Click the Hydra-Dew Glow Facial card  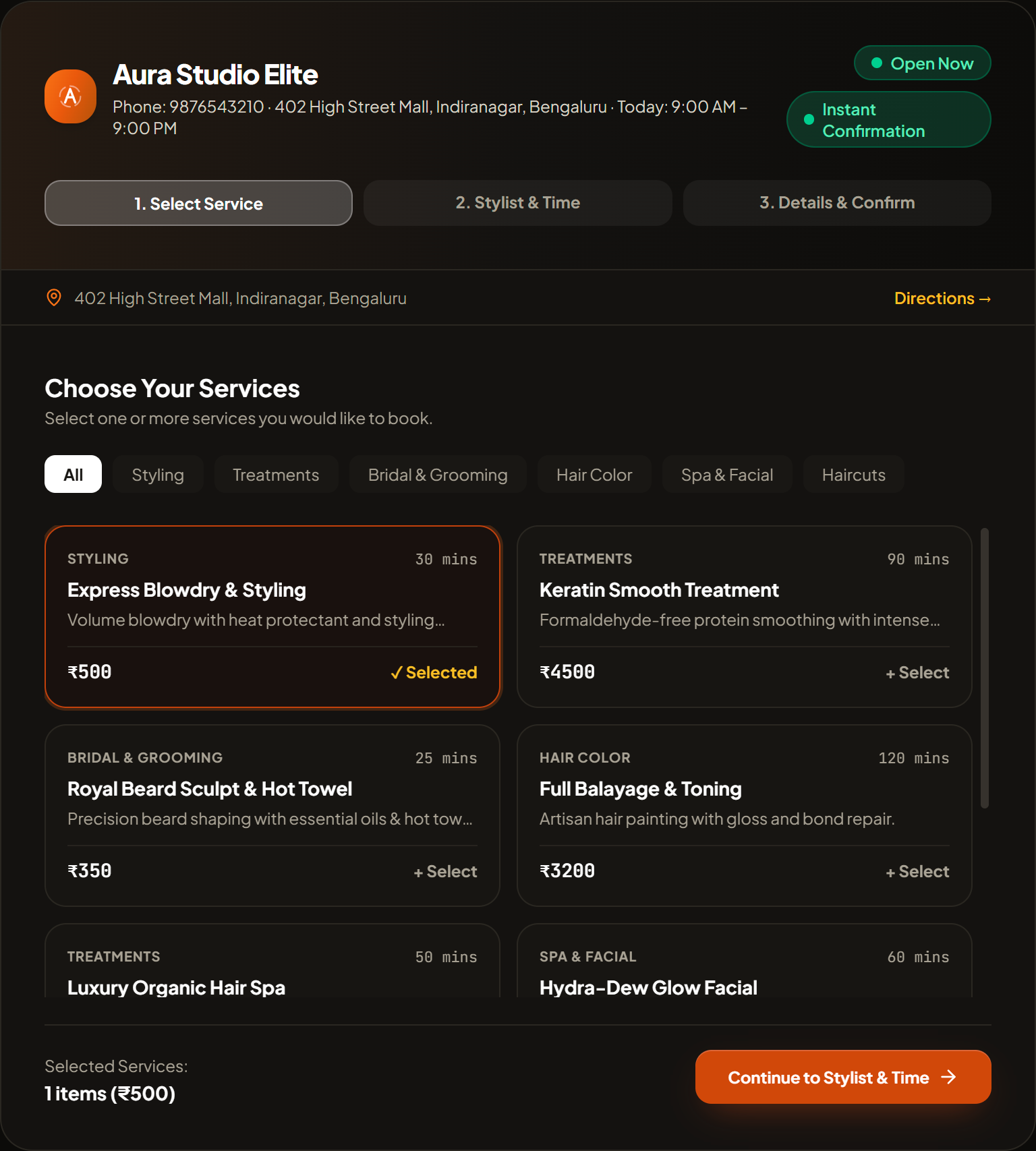[x=745, y=960]
